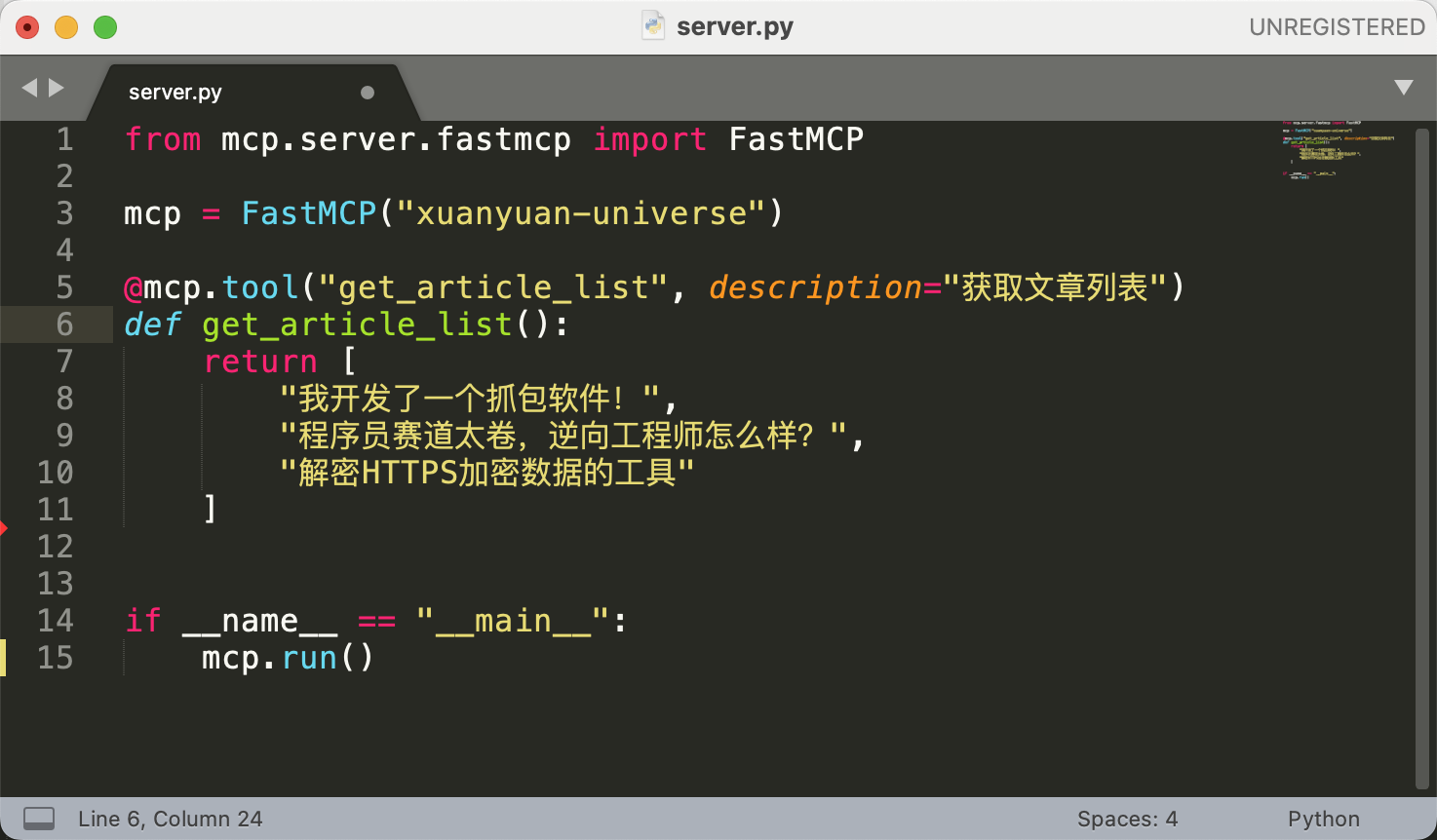1437x840 pixels.
Task: Click the forward tab navigation arrow
Action: coord(57,88)
